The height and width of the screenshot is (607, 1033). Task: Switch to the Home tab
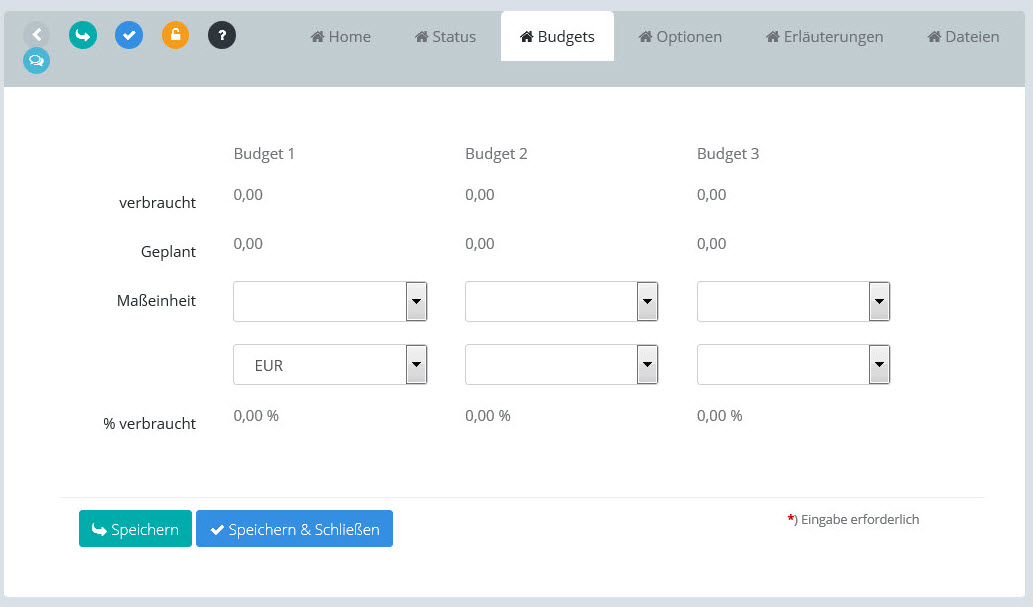(341, 37)
